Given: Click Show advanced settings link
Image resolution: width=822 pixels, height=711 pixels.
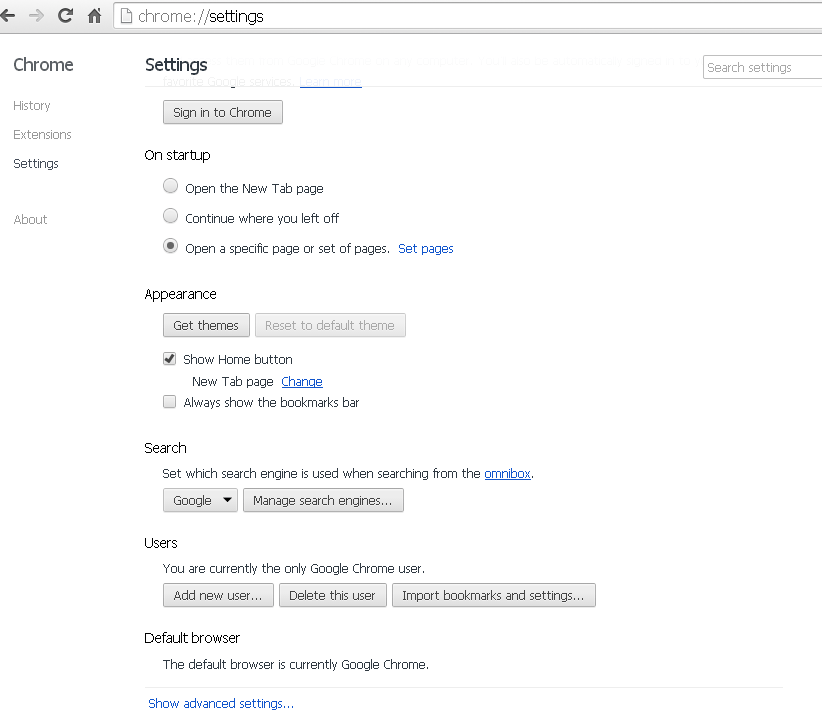Looking at the screenshot, I should pos(221,704).
